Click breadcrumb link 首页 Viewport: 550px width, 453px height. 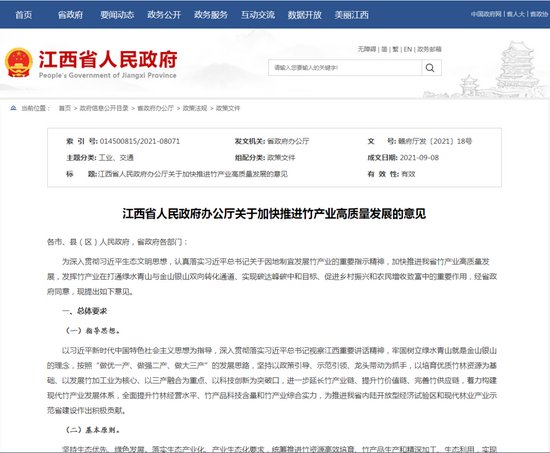point(65,108)
